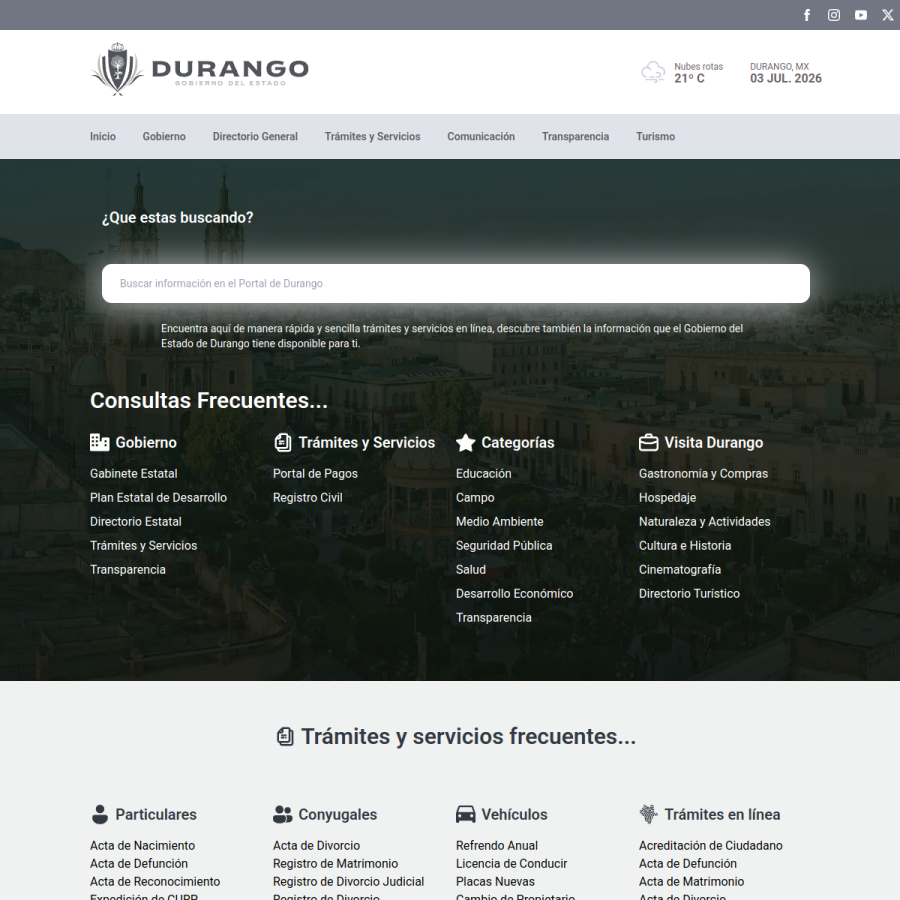Open the Facebook social icon
Viewport: 900px width, 900px height.
807,15
